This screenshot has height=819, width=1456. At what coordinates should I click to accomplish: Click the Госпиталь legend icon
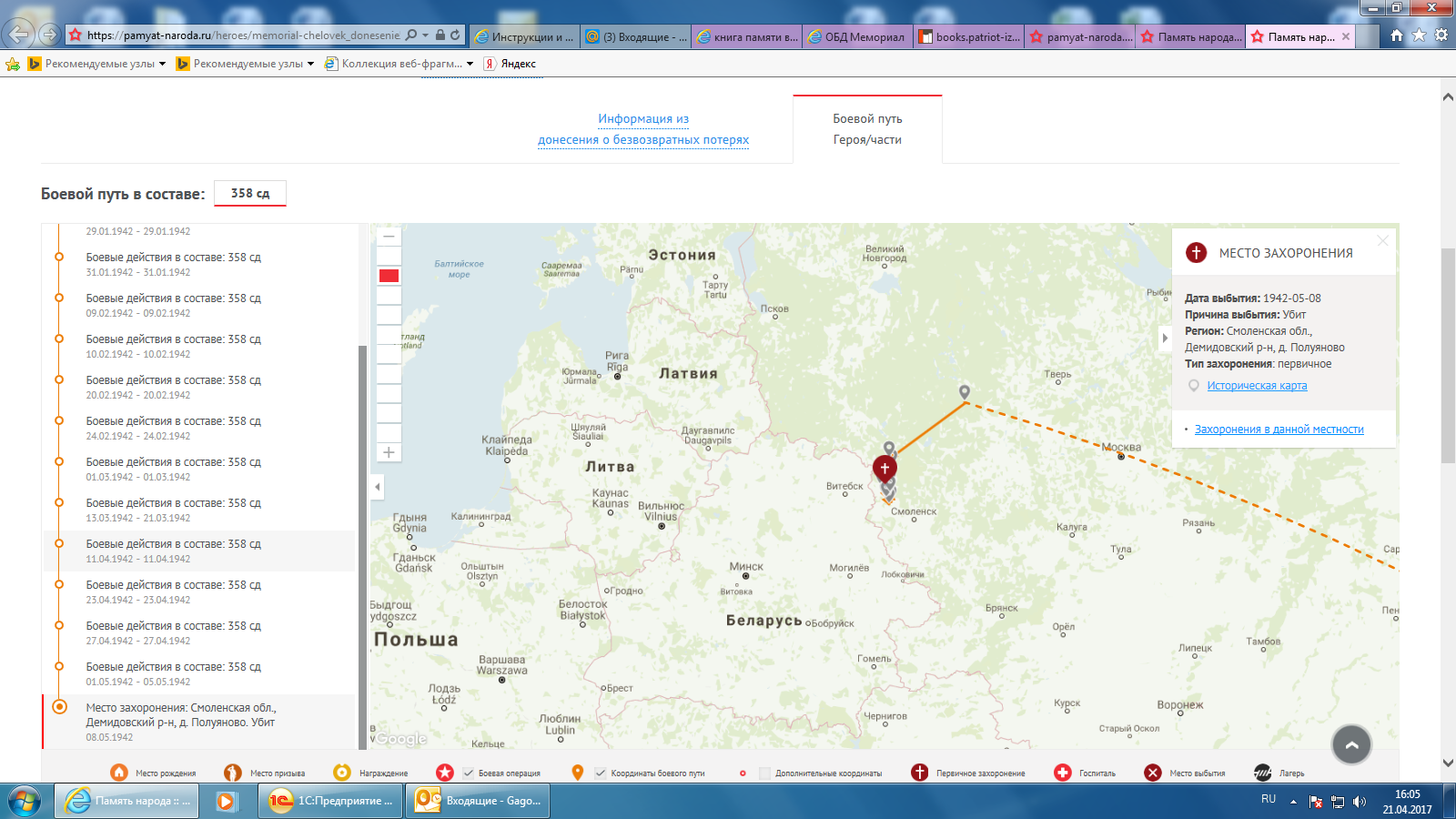click(1062, 773)
